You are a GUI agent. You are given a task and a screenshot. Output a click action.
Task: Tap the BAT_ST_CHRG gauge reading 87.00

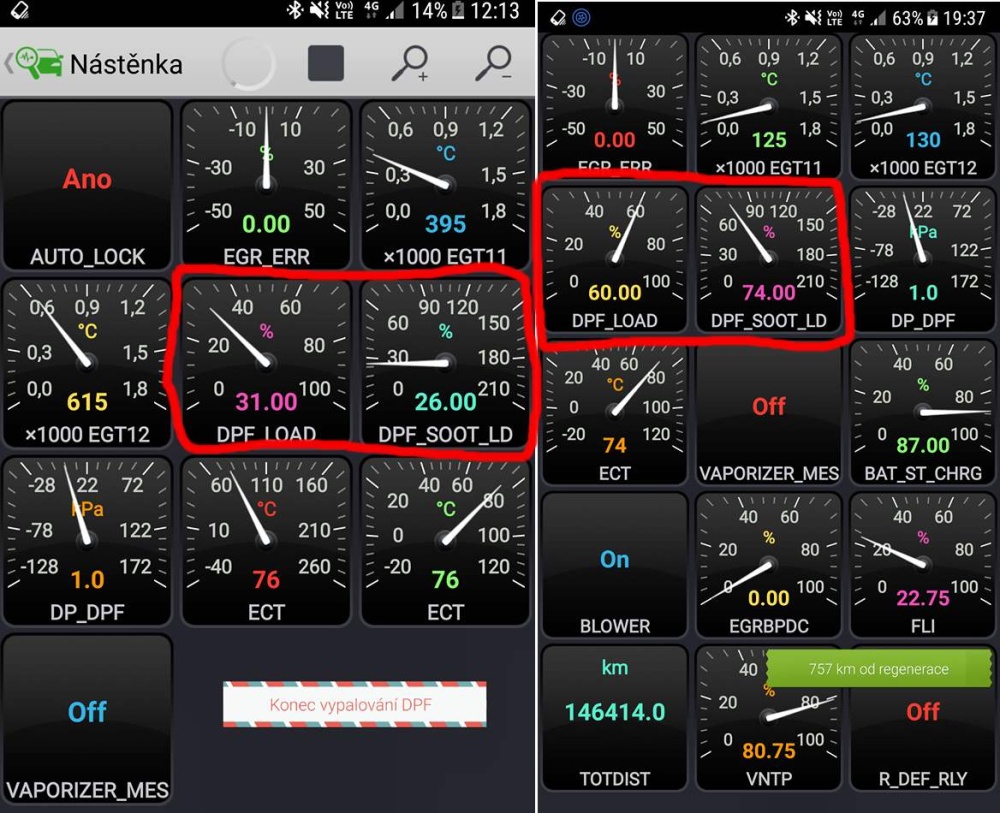point(922,412)
